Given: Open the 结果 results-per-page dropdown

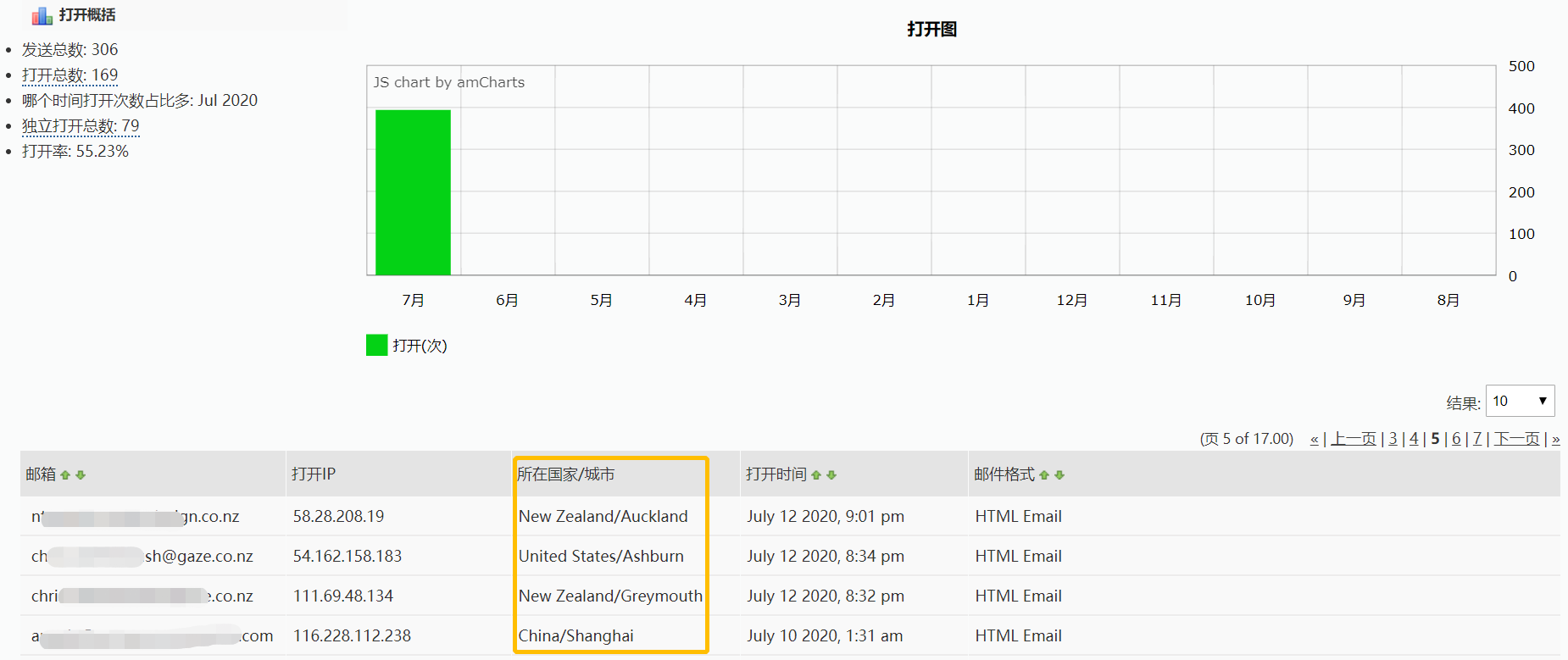Looking at the screenshot, I should pos(1521,401).
